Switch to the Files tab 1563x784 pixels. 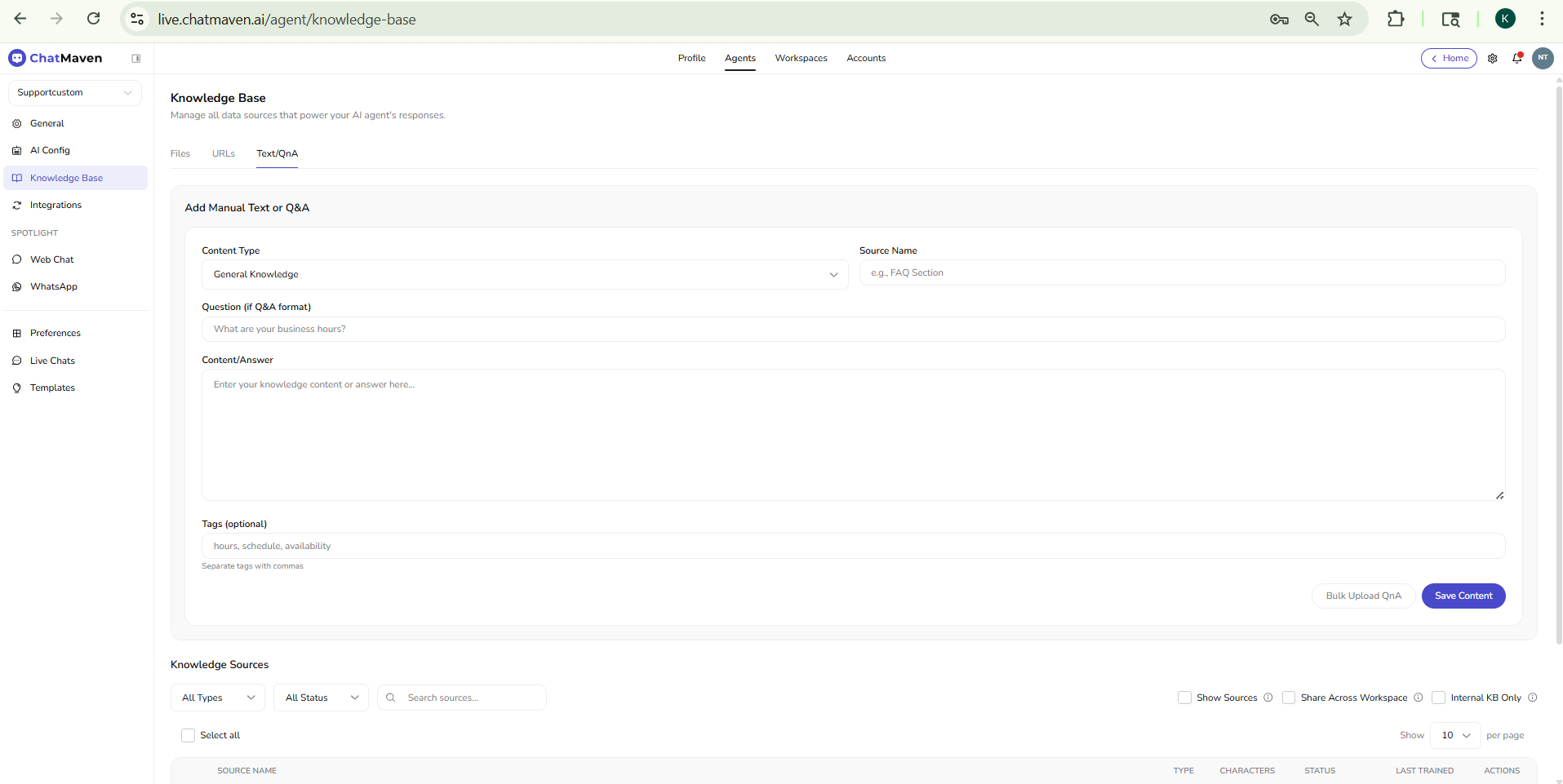click(180, 153)
